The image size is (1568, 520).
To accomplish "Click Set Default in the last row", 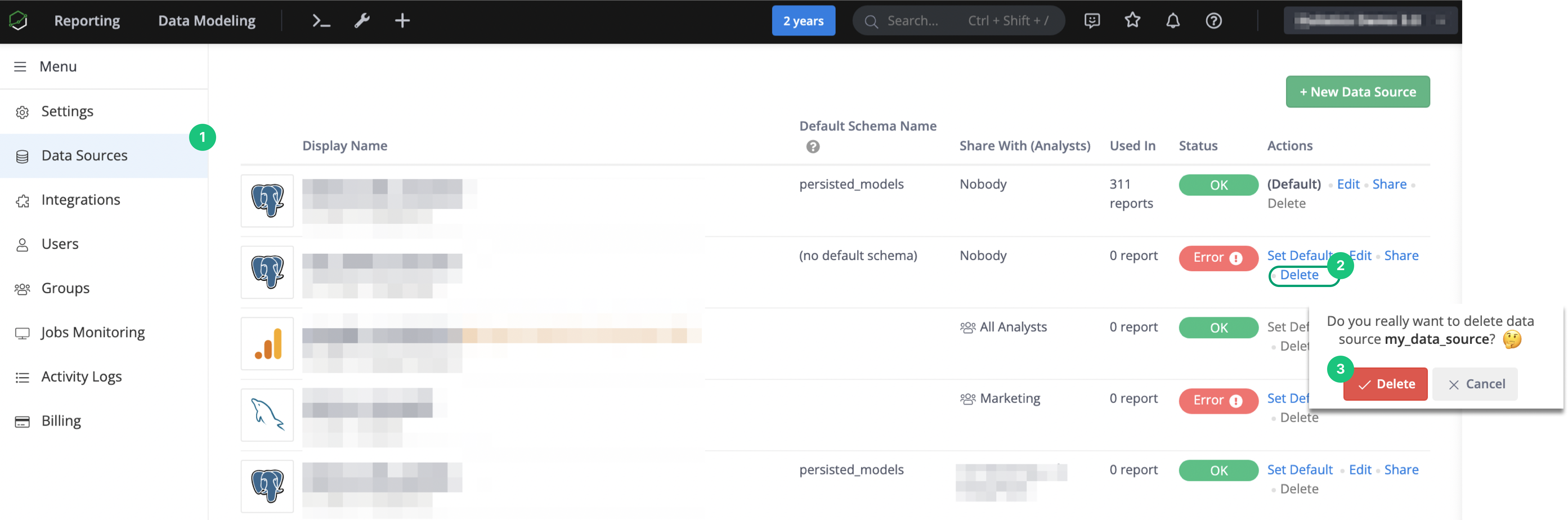I will click(1300, 470).
